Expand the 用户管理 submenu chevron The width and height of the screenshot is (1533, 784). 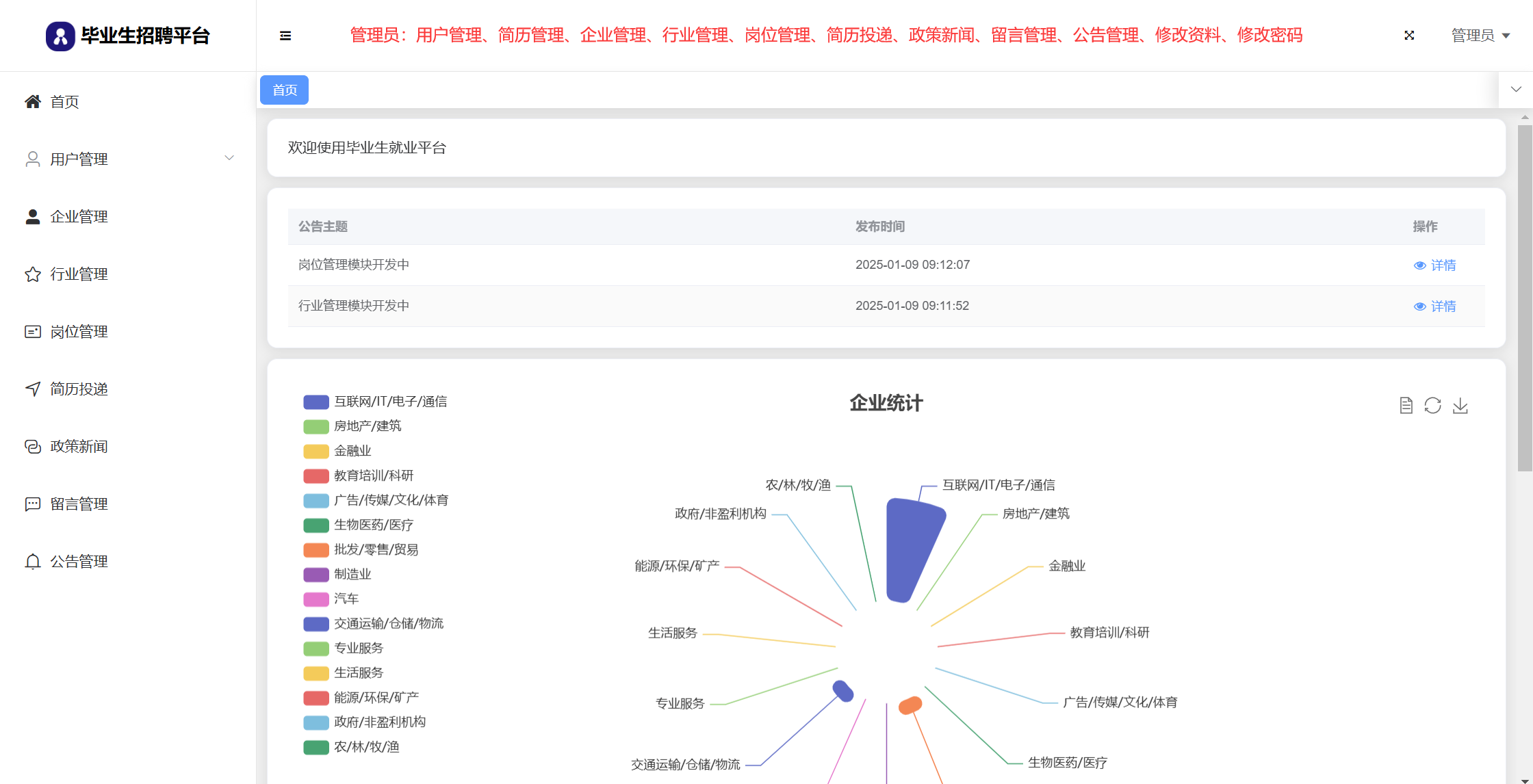[x=229, y=158]
